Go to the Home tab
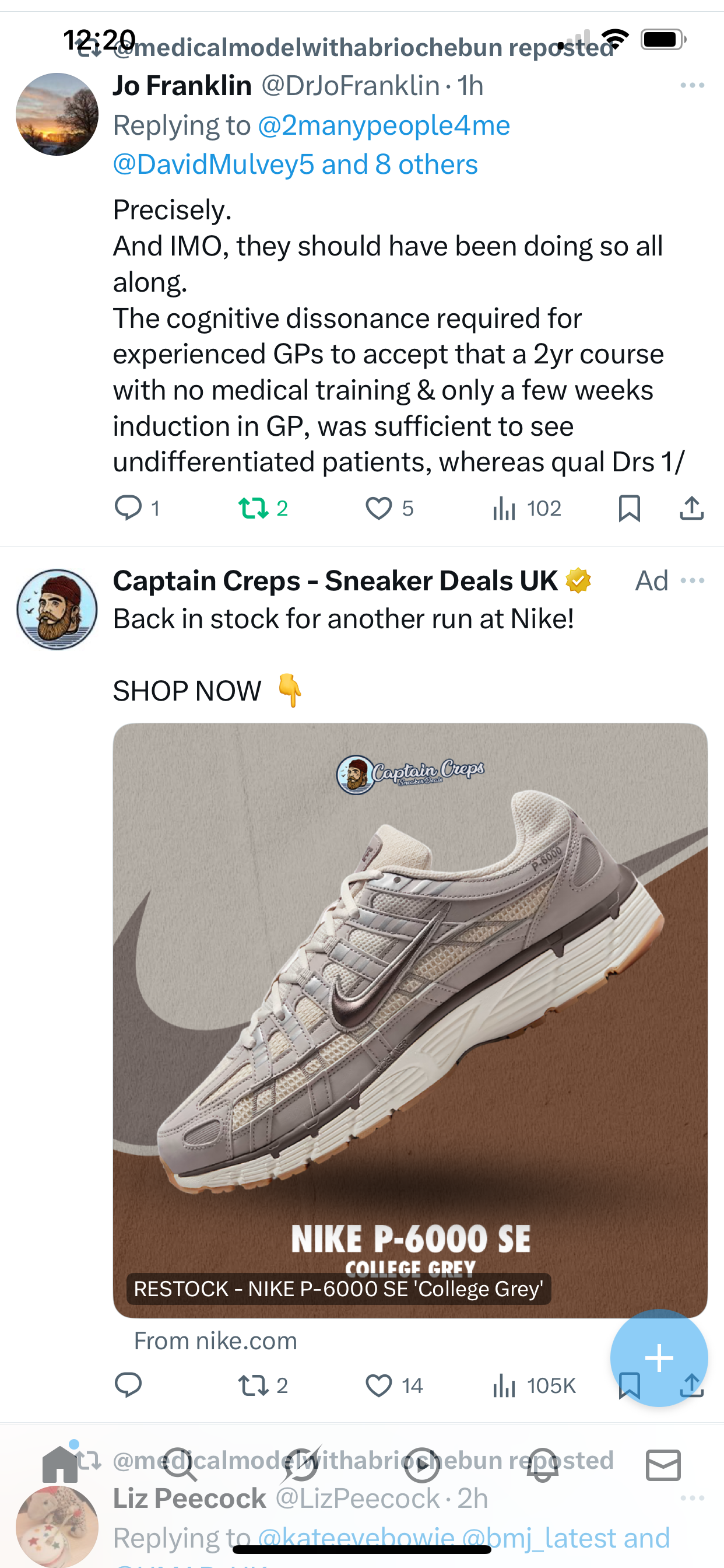The width and height of the screenshot is (724, 1568). click(x=59, y=1465)
